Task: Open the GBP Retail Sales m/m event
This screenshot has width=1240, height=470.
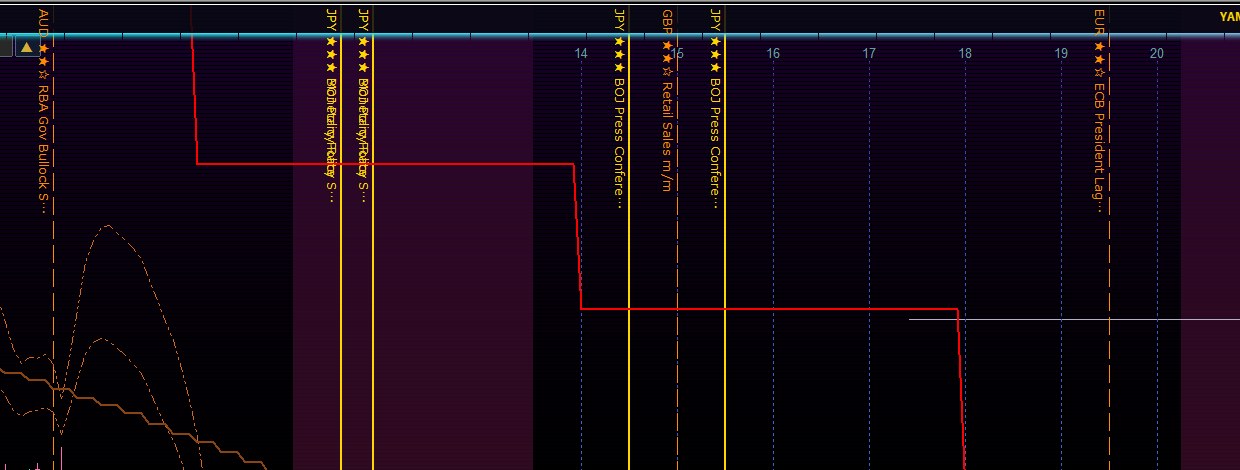Action: point(667,100)
